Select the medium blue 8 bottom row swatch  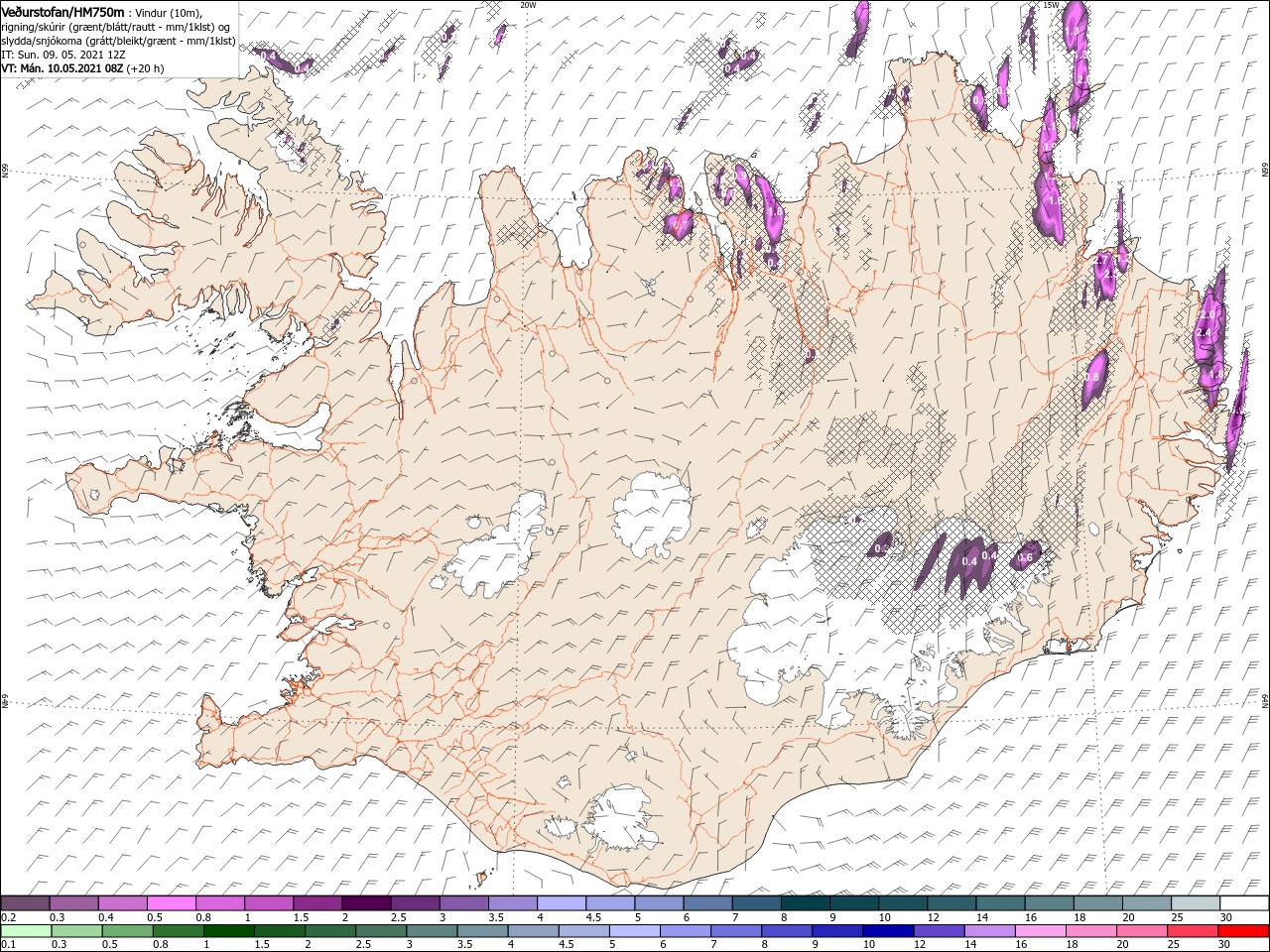(x=786, y=931)
